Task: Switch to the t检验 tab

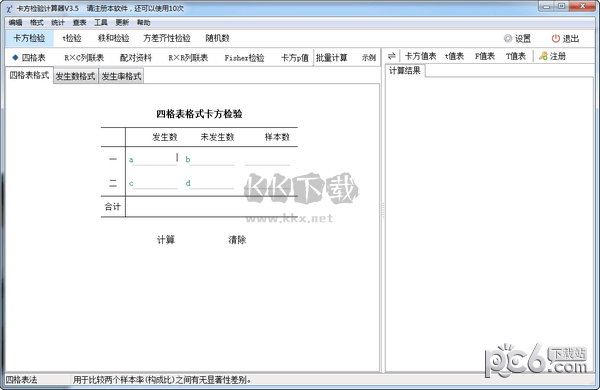Action: pos(72,38)
